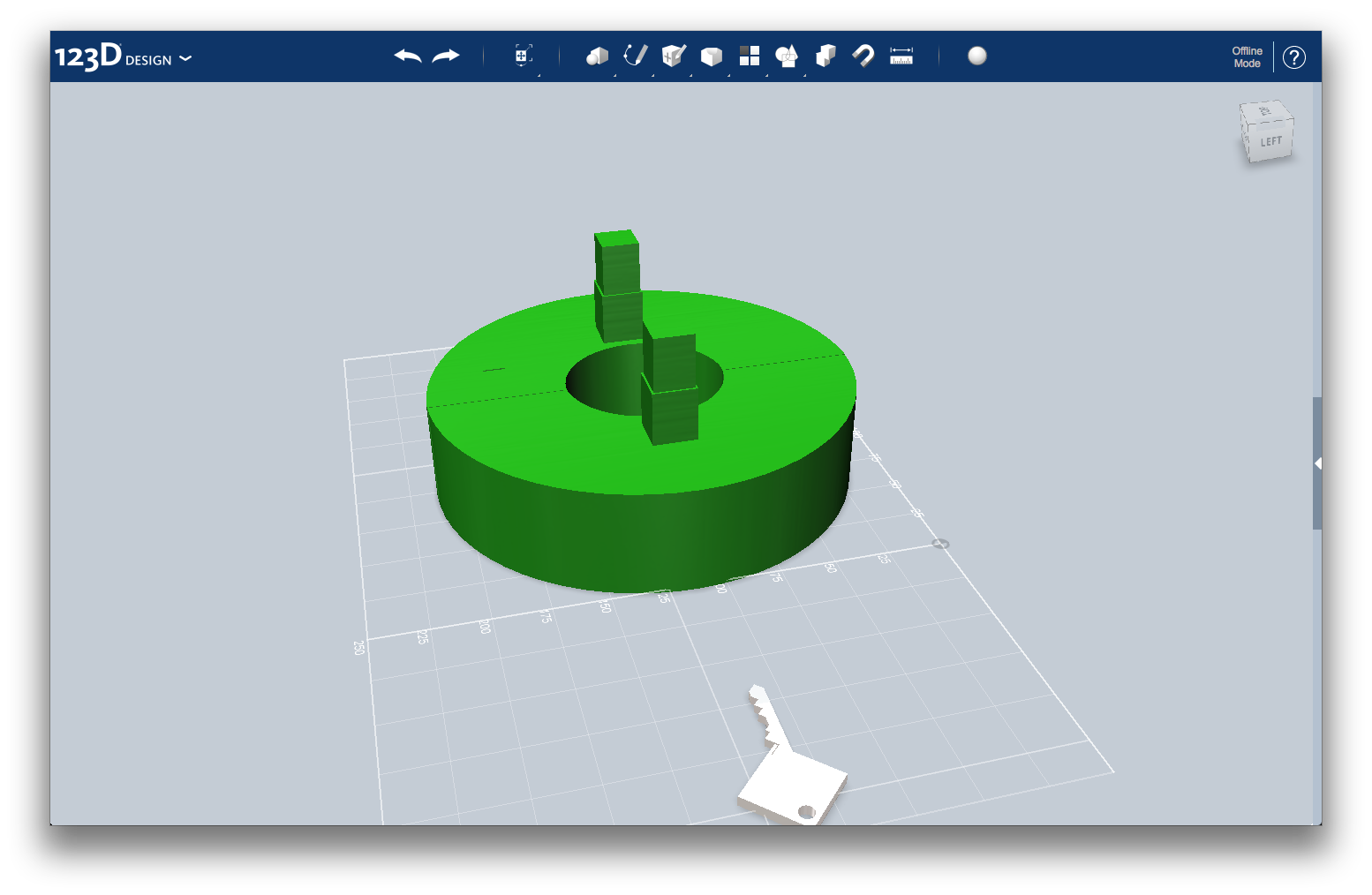The width and height of the screenshot is (1372, 895).
Task: Activate the Snap magnet tool
Action: click(863, 56)
